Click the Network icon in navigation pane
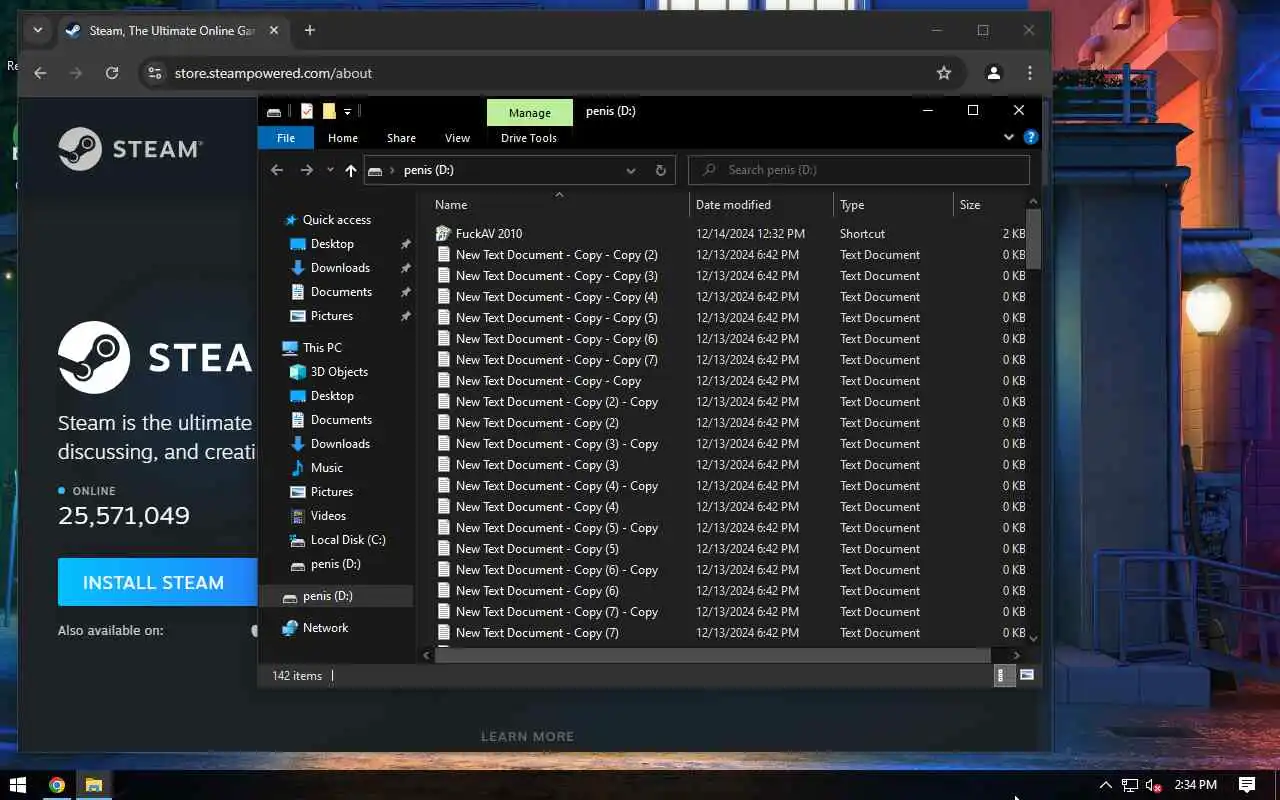This screenshot has height=800, width=1280. click(x=290, y=628)
